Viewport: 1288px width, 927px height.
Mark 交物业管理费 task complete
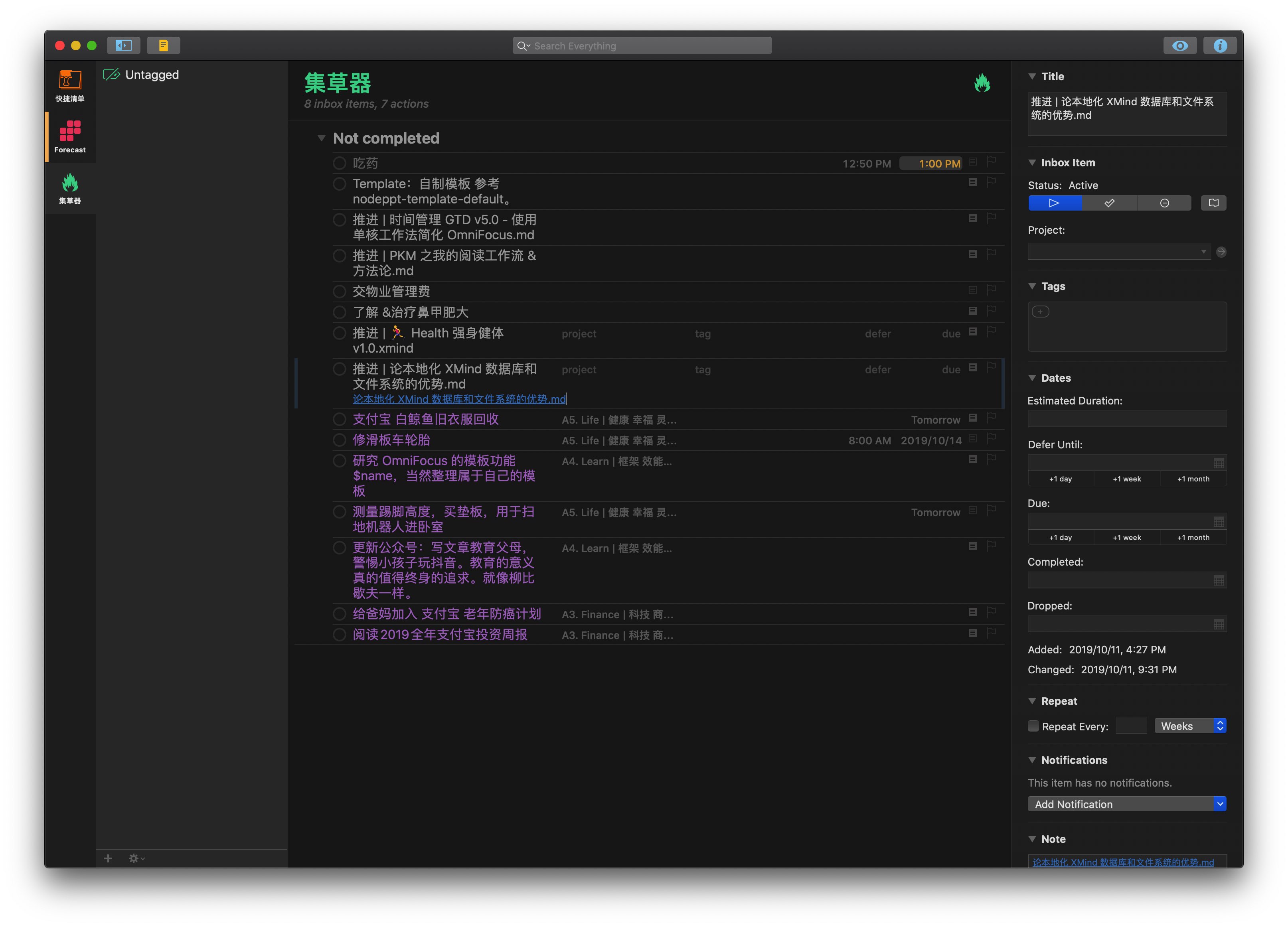click(x=340, y=292)
